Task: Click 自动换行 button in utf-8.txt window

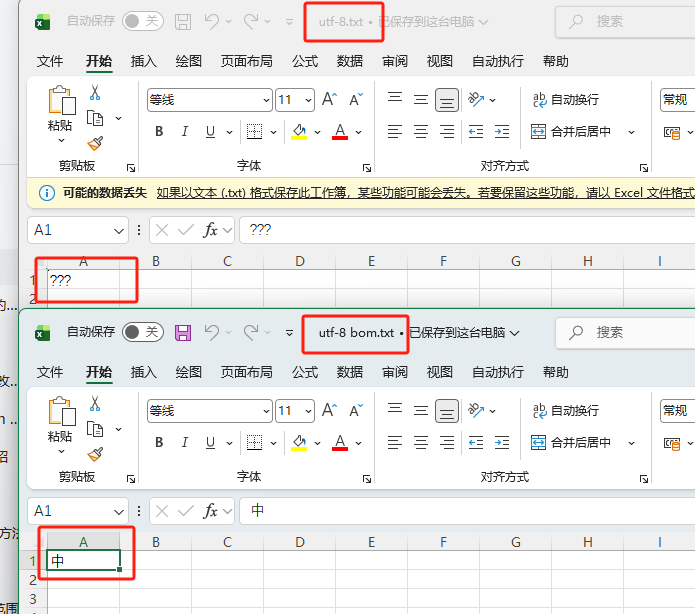Action: click(x=566, y=100)
